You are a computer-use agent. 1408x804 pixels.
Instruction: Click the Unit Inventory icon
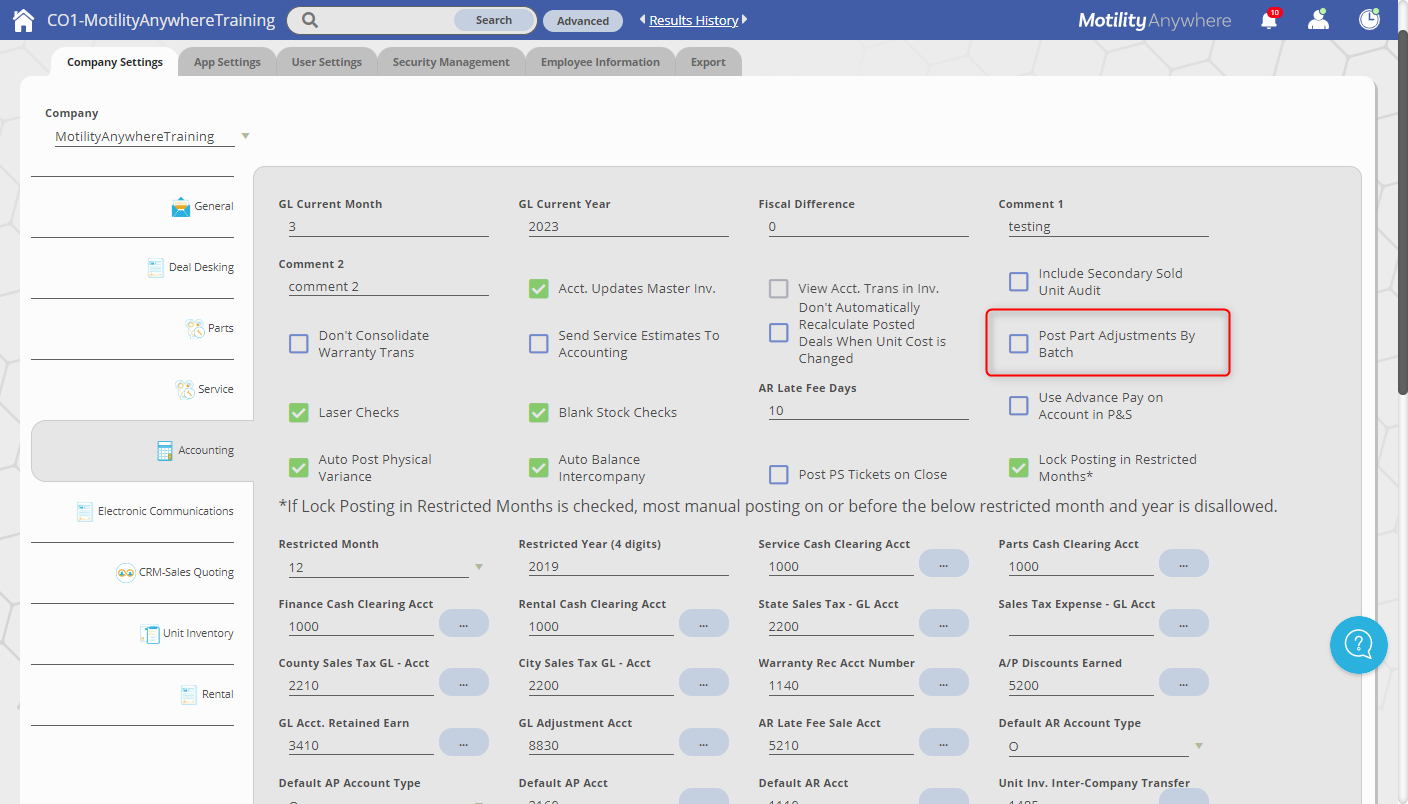pyautogui.click(x=150, y=634)
